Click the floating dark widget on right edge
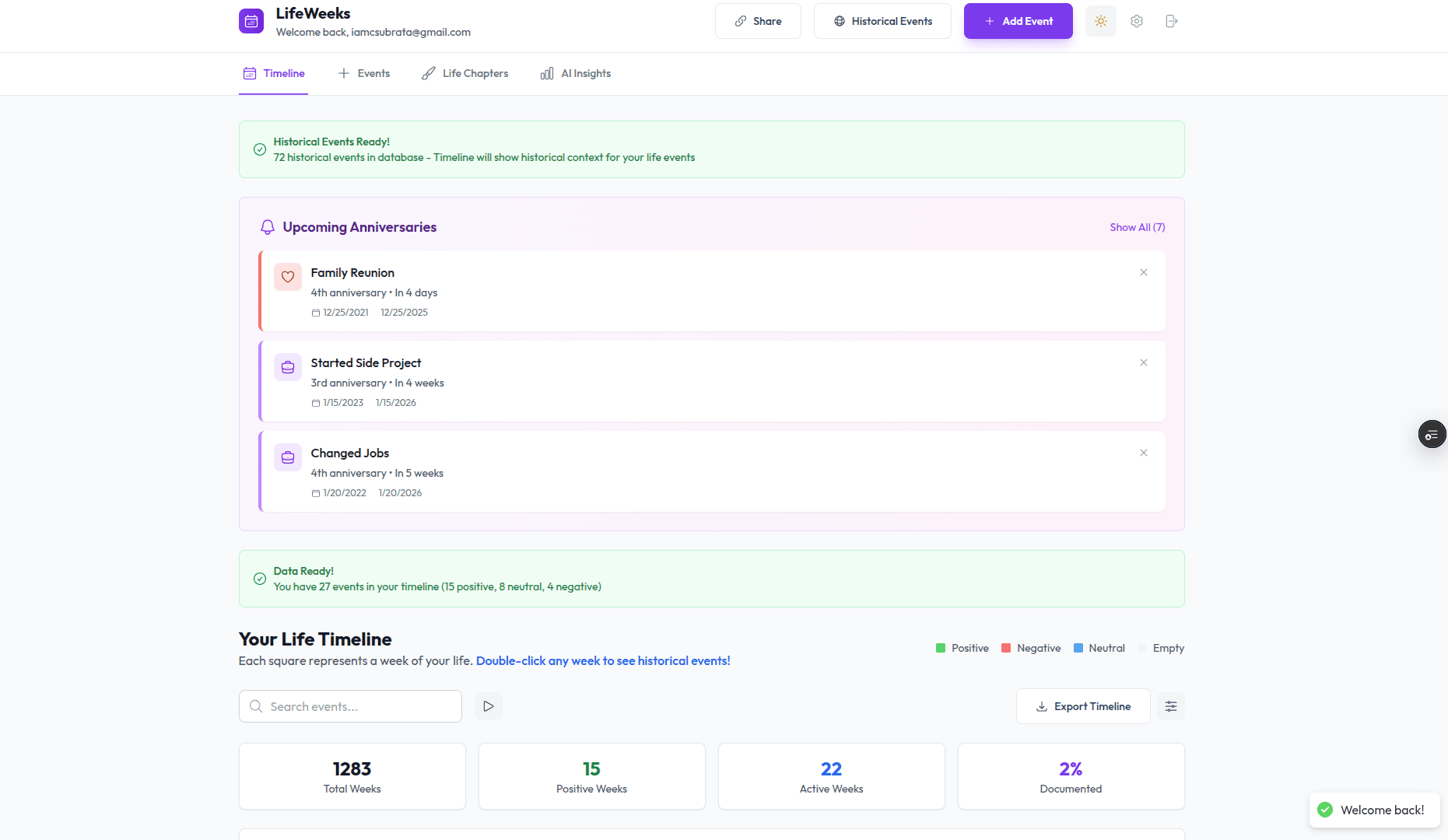 point(1432,434)
